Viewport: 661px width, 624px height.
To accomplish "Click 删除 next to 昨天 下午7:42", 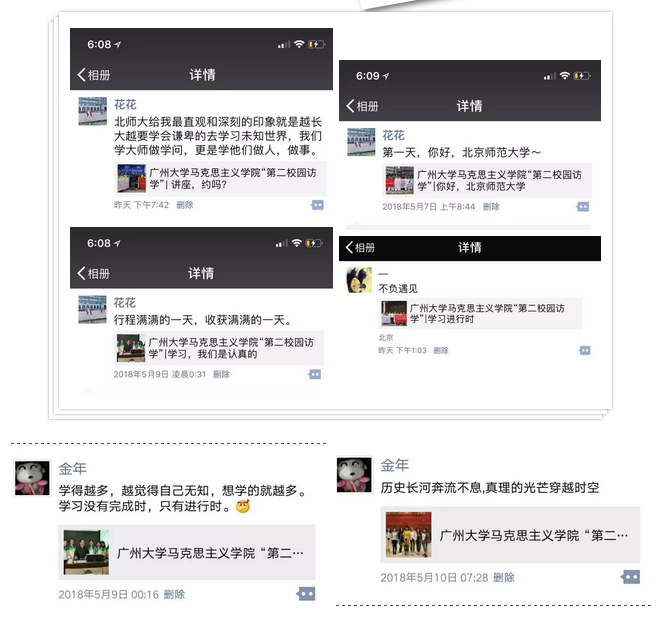I will coord(185,205).
